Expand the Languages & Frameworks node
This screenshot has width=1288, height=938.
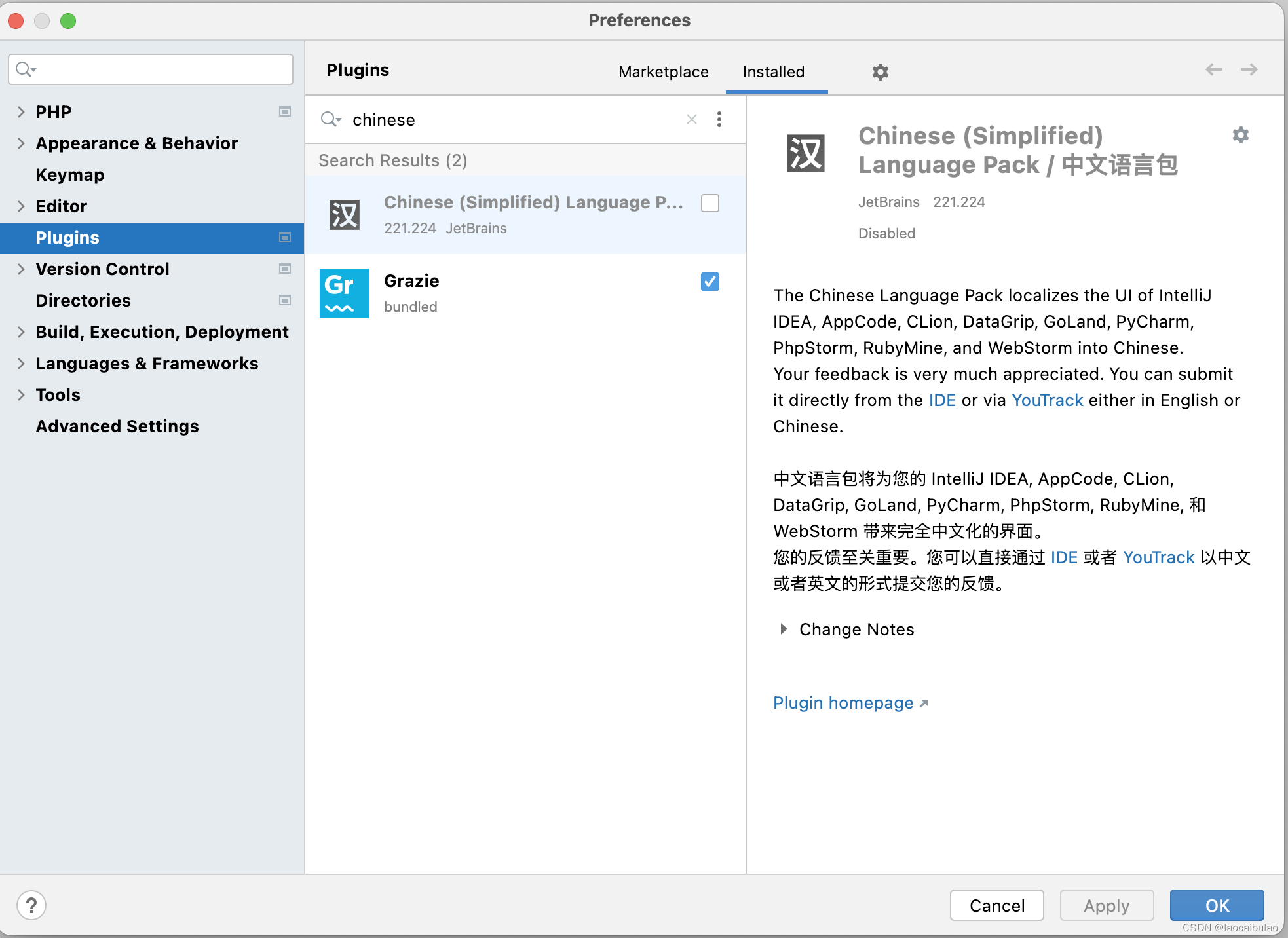tap(21, 364)
